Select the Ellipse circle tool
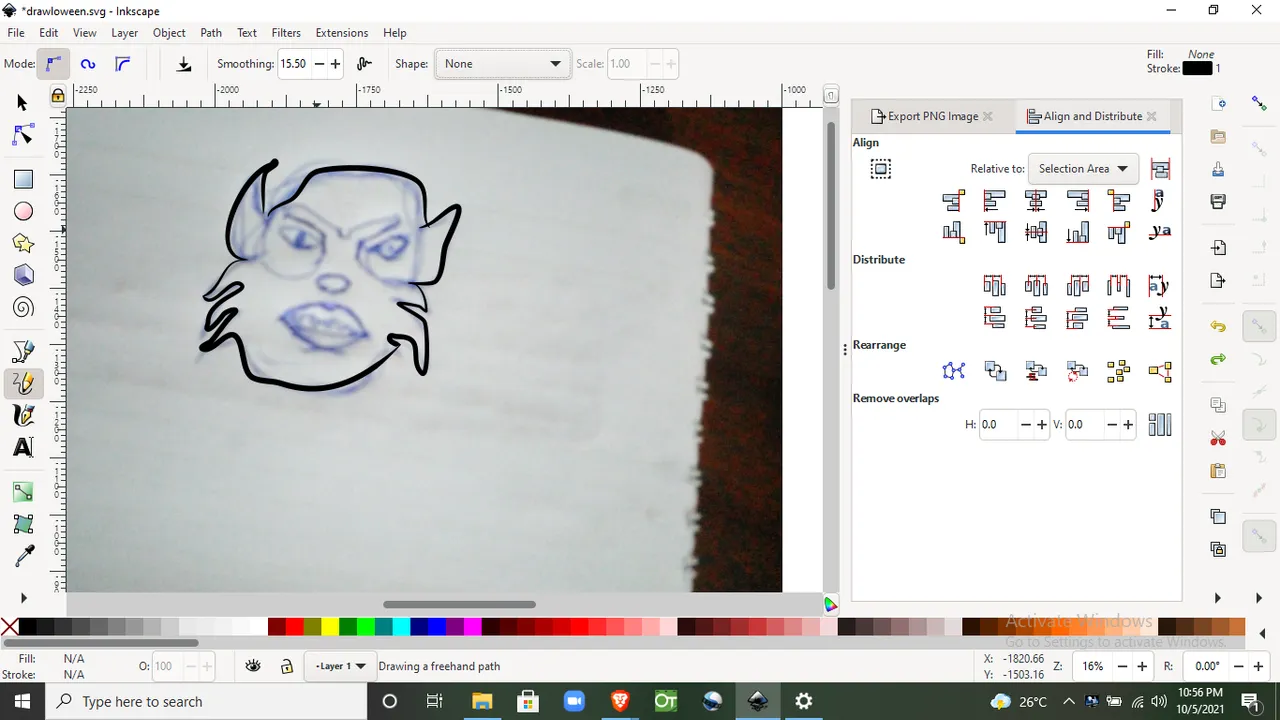Screen dimensions: 1280x720 [23, 211]
